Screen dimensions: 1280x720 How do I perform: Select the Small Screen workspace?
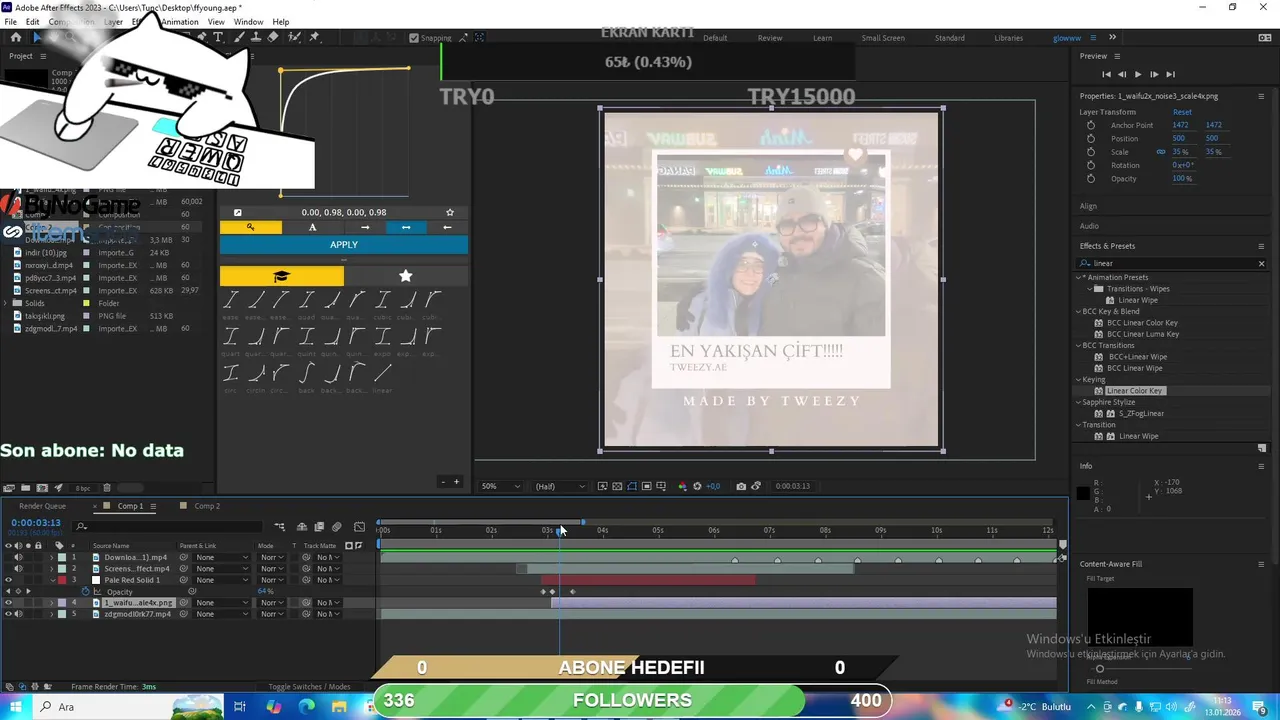pyautogui.click(x=883, y=38)
